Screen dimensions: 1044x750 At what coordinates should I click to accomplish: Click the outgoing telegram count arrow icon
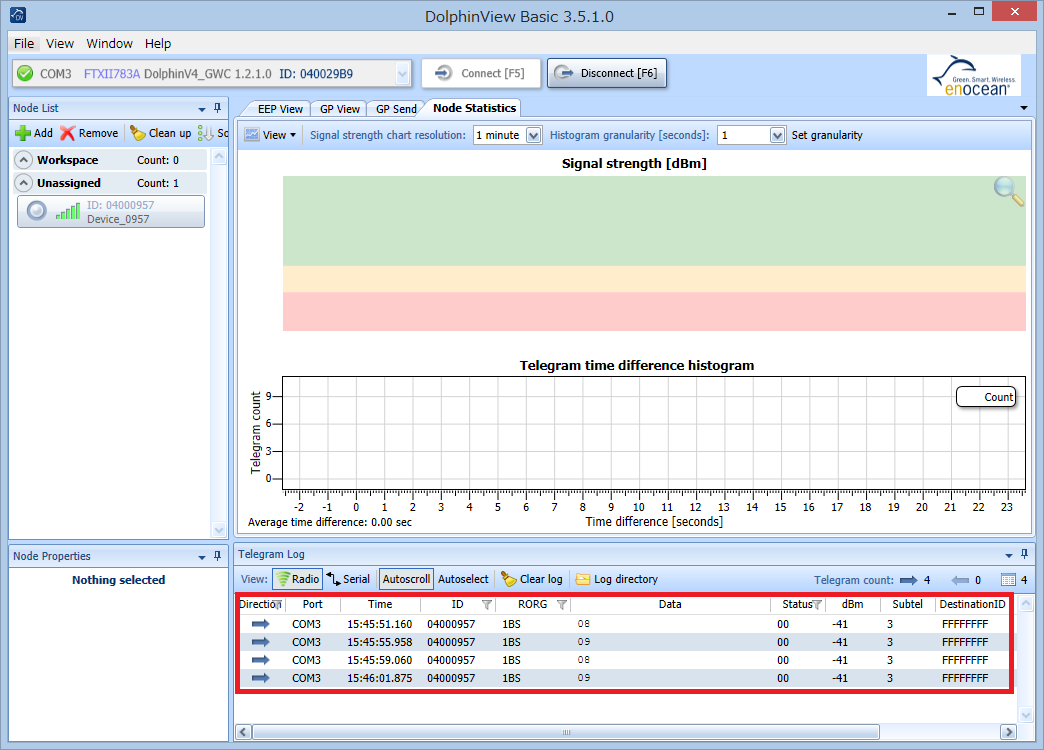coord(960,580)
